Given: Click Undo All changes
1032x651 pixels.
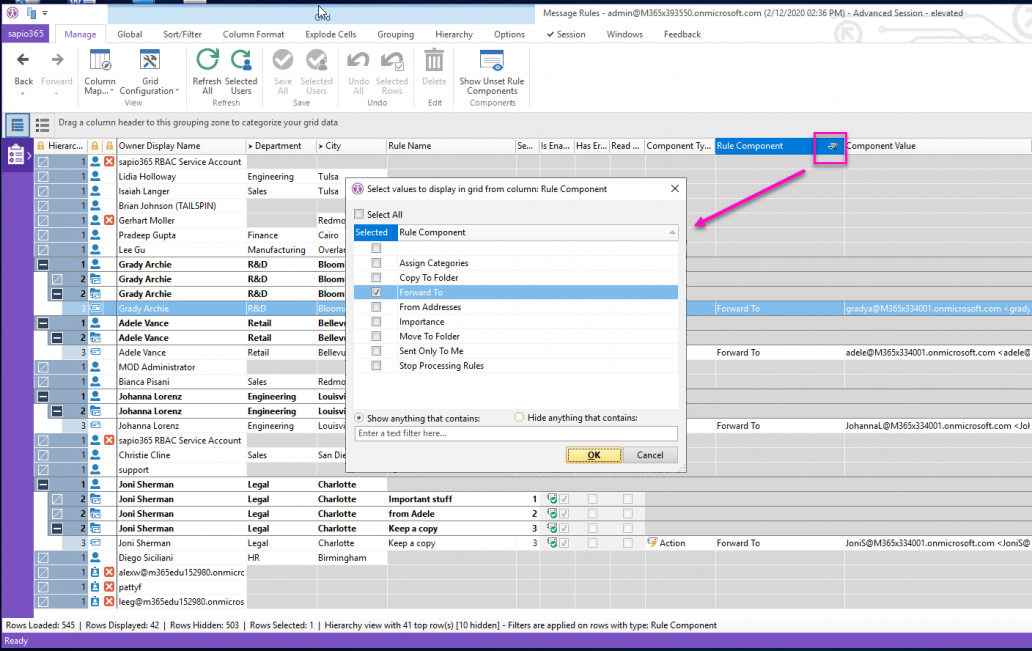Looking at the screenshot, I should click(x=358, y=61).
